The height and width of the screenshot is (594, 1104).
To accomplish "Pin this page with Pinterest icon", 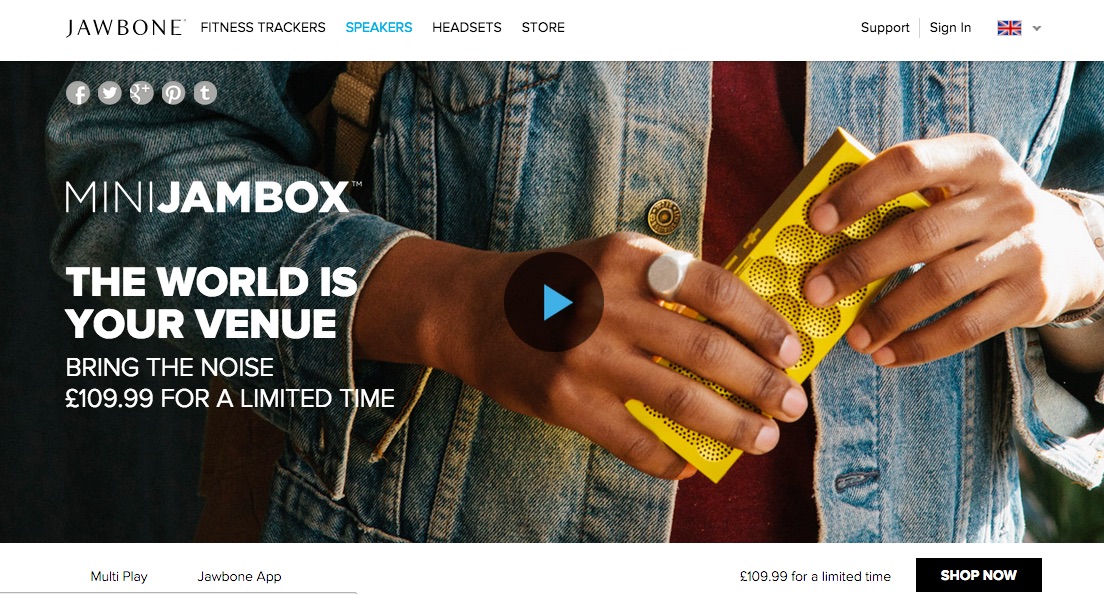I will coord(173,93).
